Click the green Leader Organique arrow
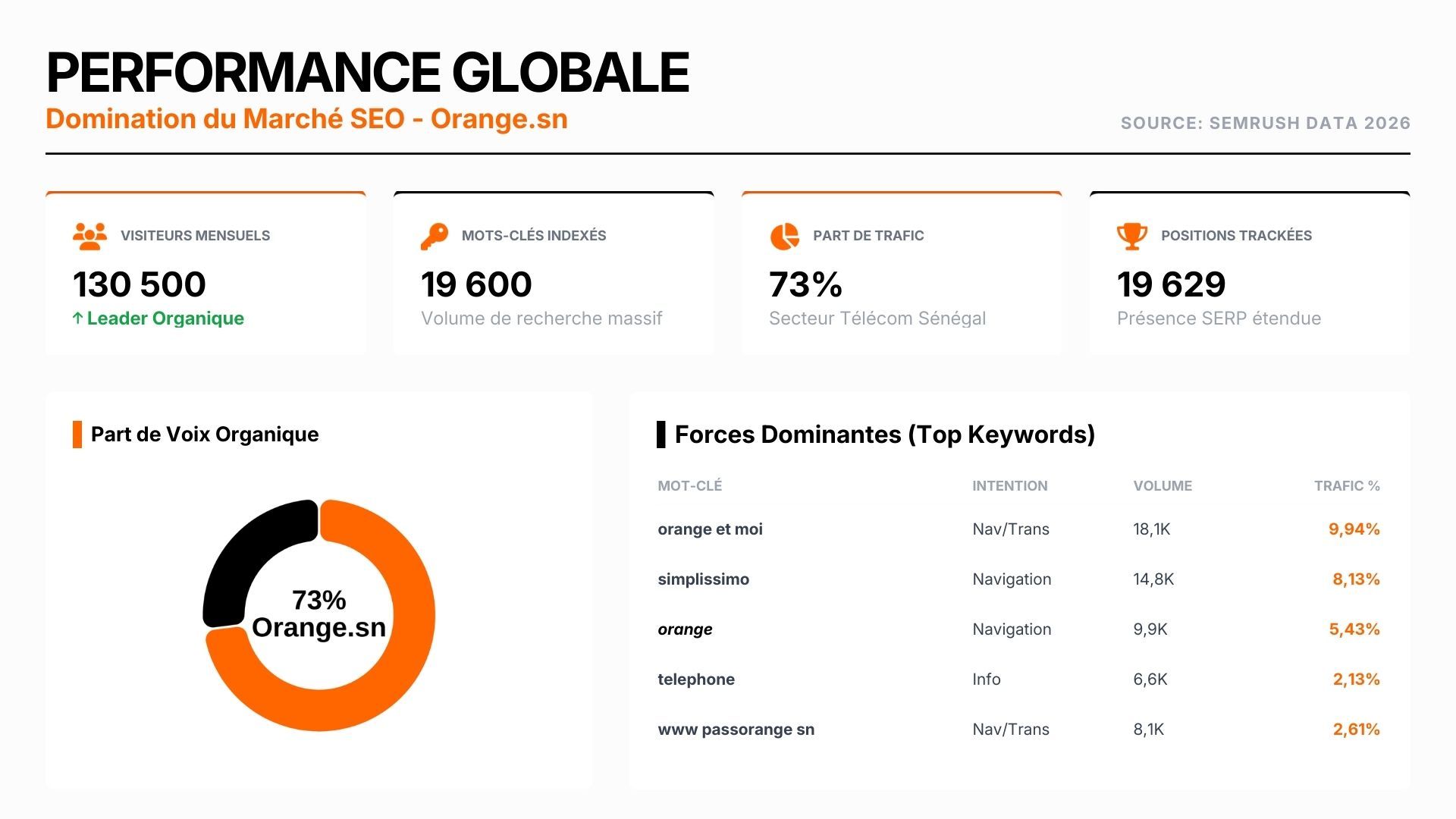 point(77,318)
